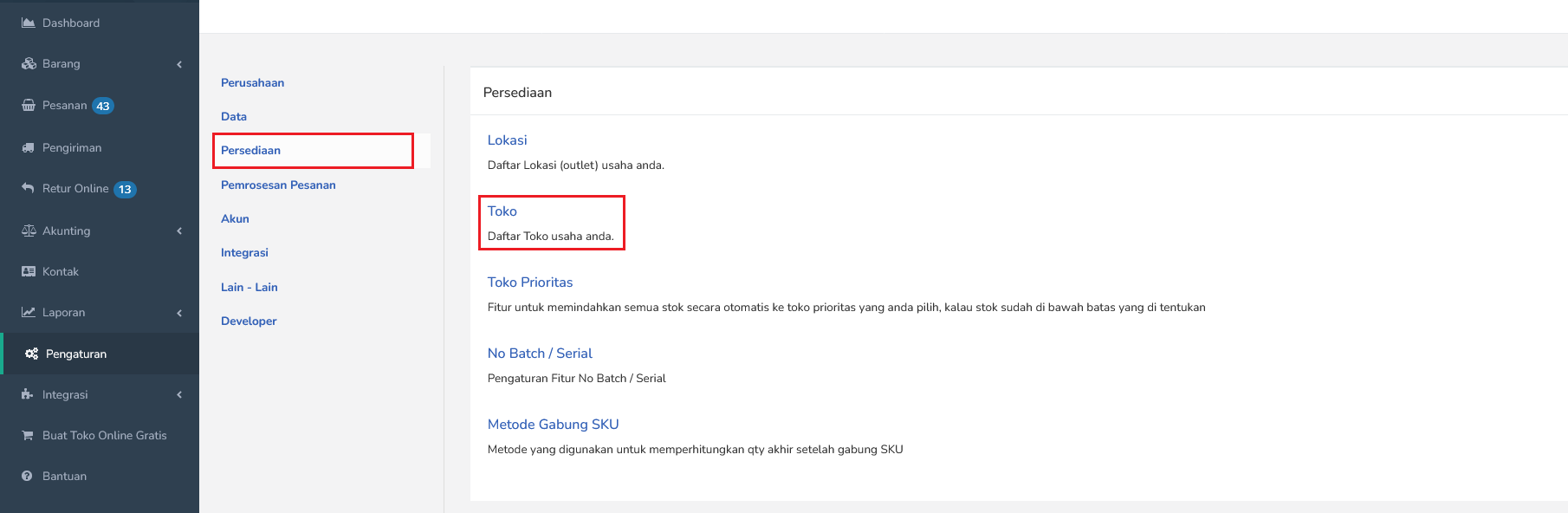Click the Bantuan question mark icon
This screenshot has height=513, width=1568.
(x=28, y=476)
